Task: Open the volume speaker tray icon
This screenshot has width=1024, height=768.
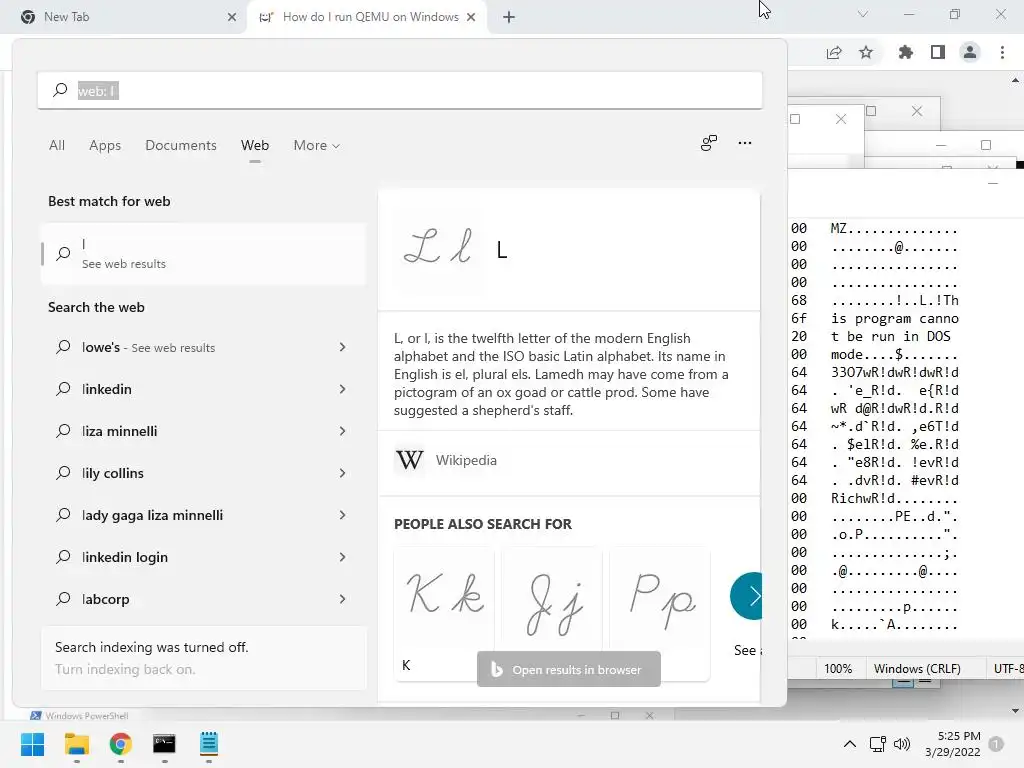Action: point(902,744)
